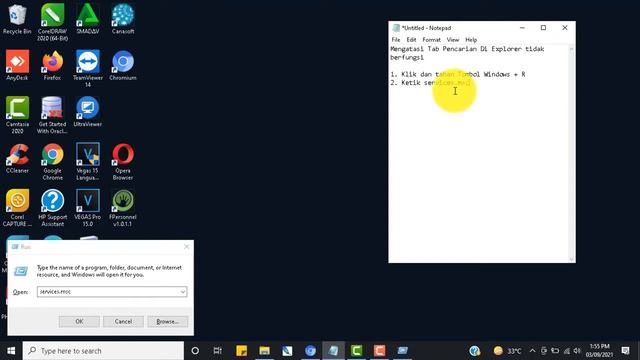
Task: Click Notepad's vertical scrollbar up arrow
Action: tap(571, 49)
